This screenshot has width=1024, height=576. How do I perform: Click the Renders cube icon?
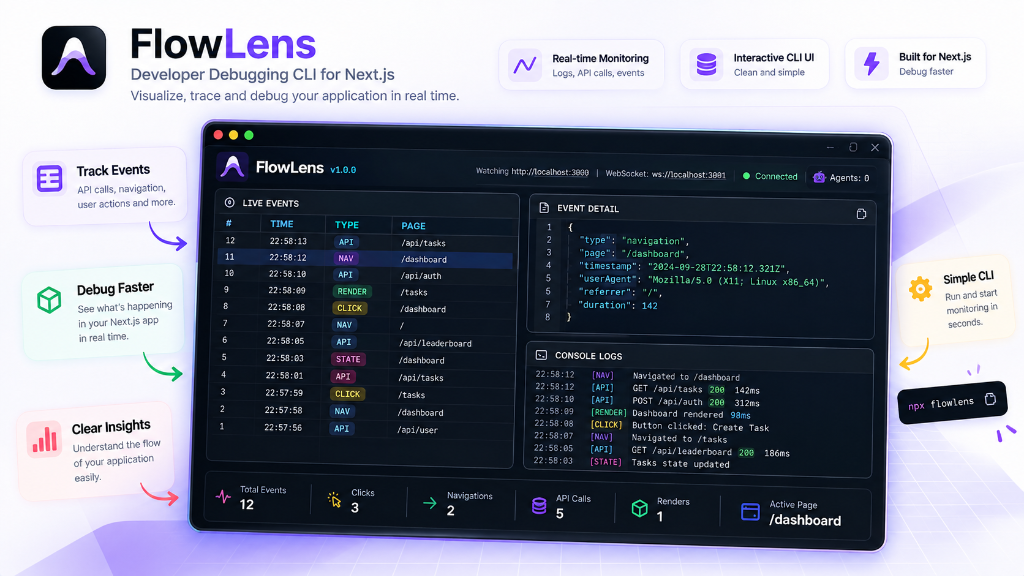[639, 508]
